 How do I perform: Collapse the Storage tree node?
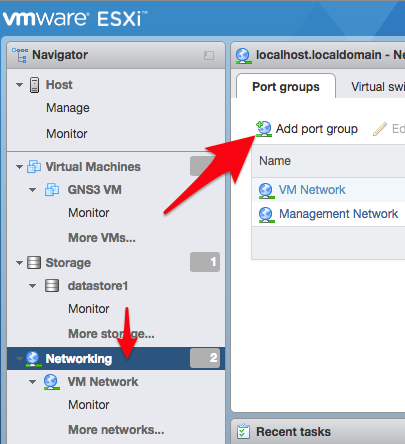[19, 263]
